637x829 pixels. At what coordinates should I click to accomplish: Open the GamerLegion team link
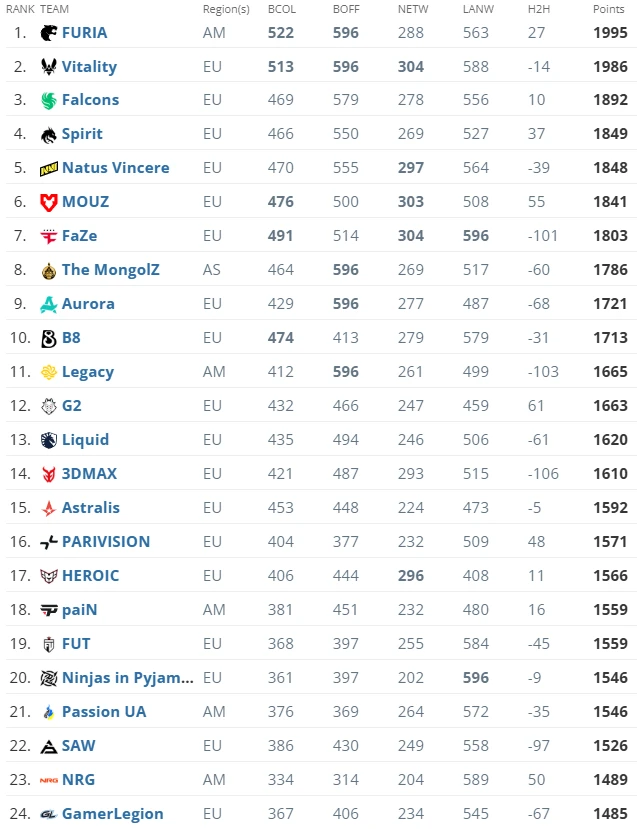tap(112, 814)
